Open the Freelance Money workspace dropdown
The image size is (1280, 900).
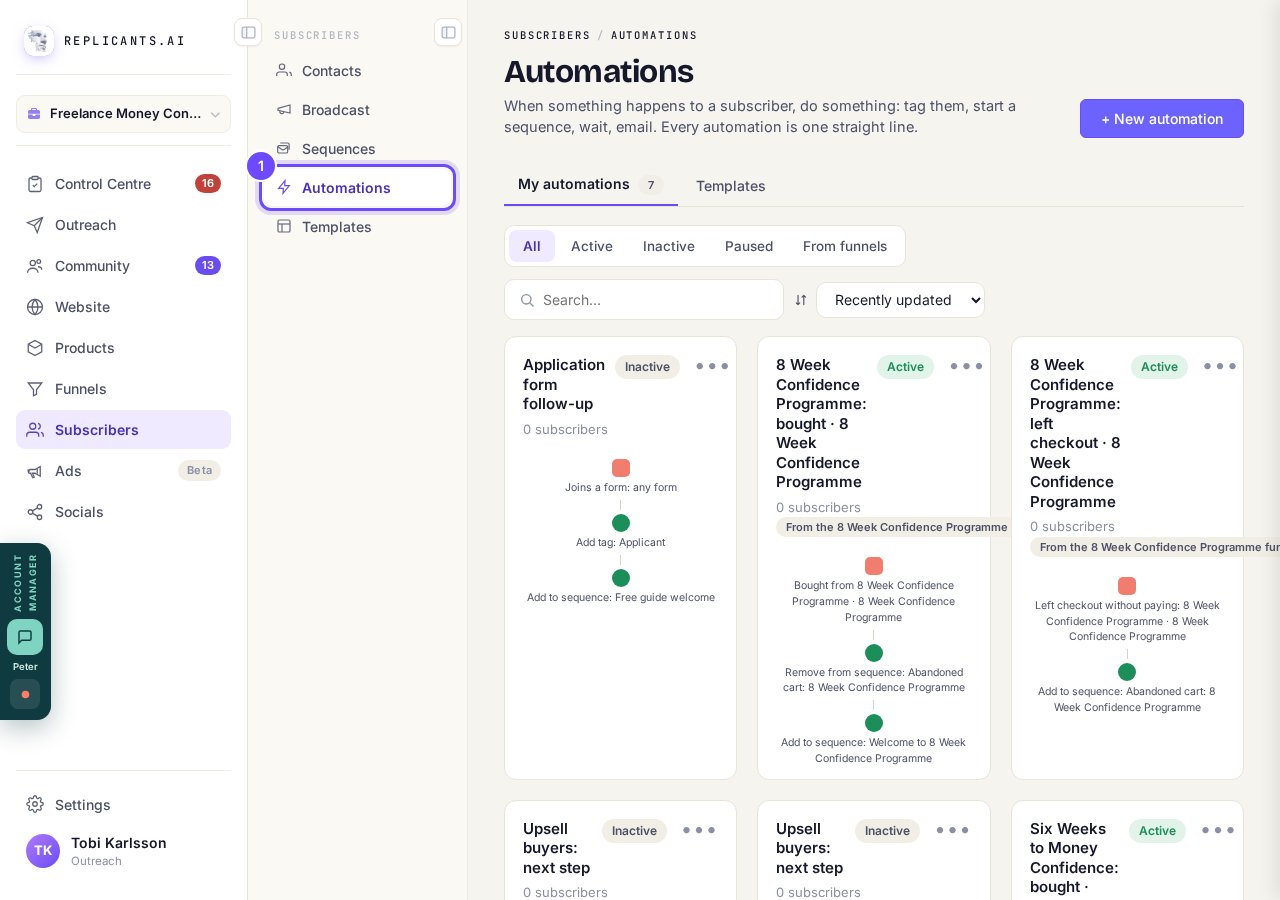pyautogui.click(x=123, y=114)
